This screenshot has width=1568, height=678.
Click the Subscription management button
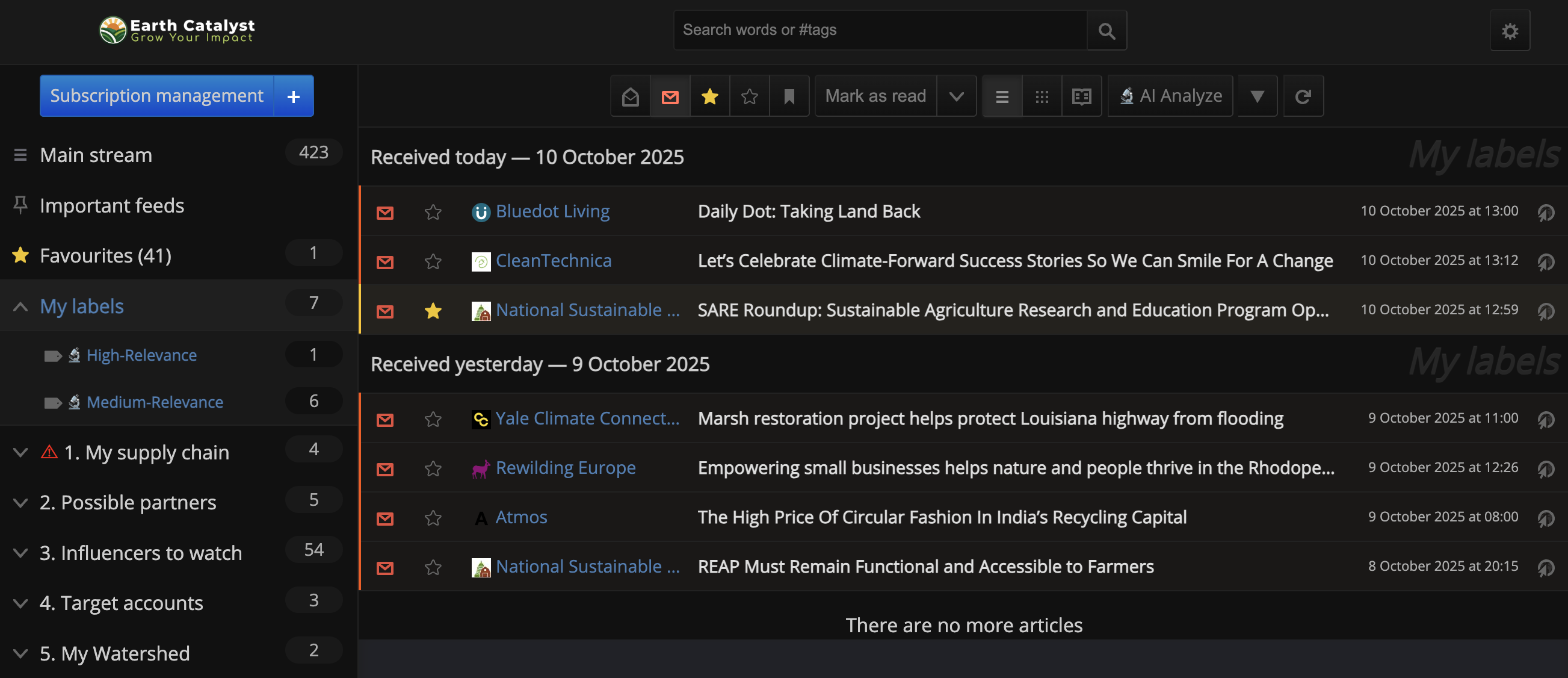[x=156, y=95]
